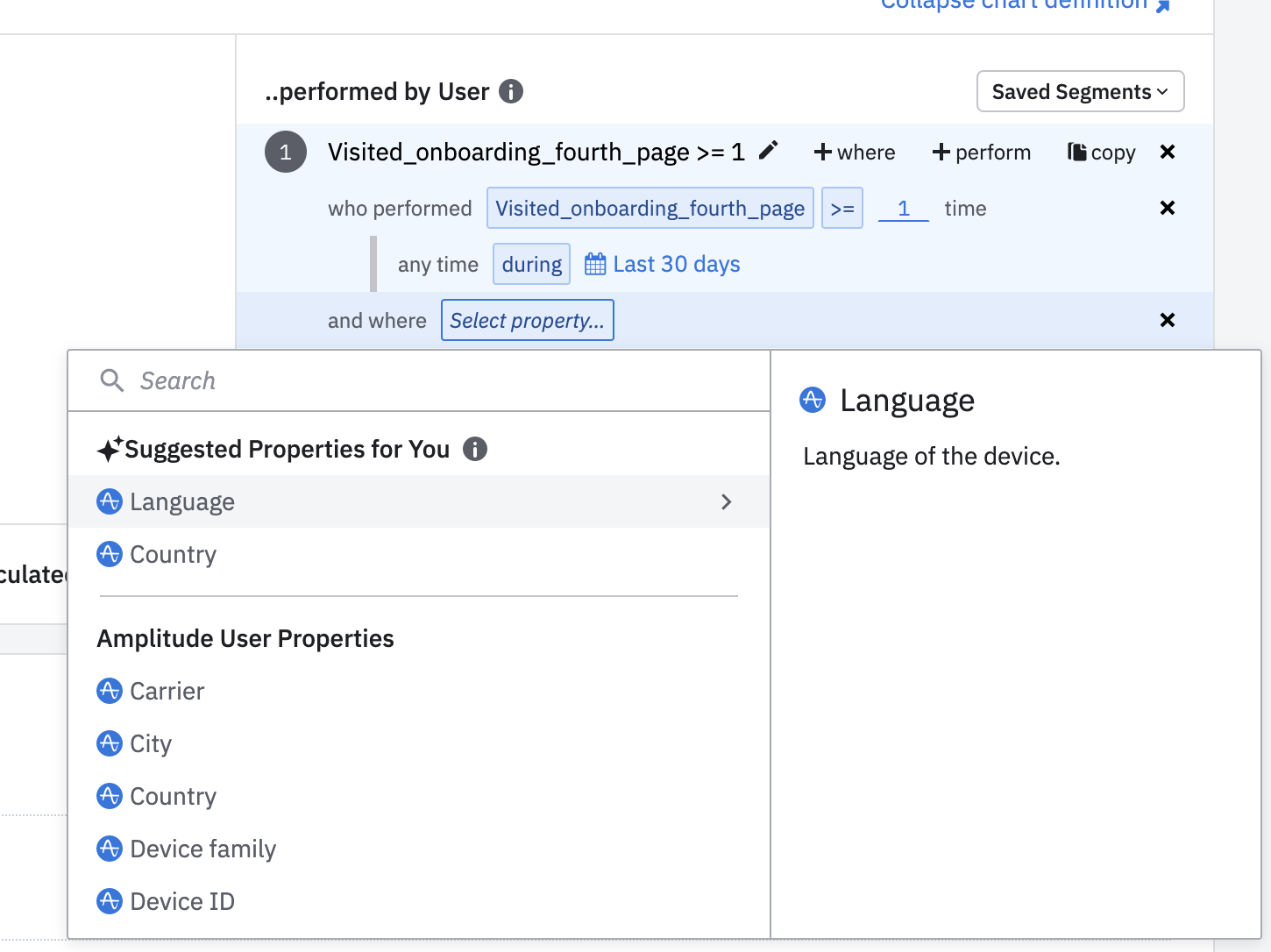
Task: Focus the property Search box
Action: [x=419, y=380]
